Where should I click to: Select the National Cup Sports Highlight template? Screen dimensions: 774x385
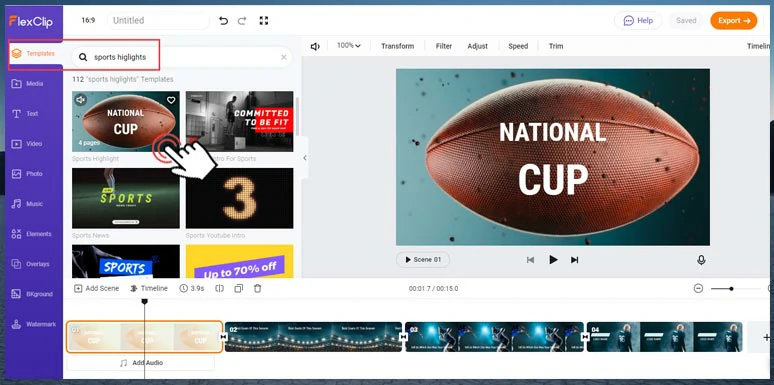tap(126, 121)
